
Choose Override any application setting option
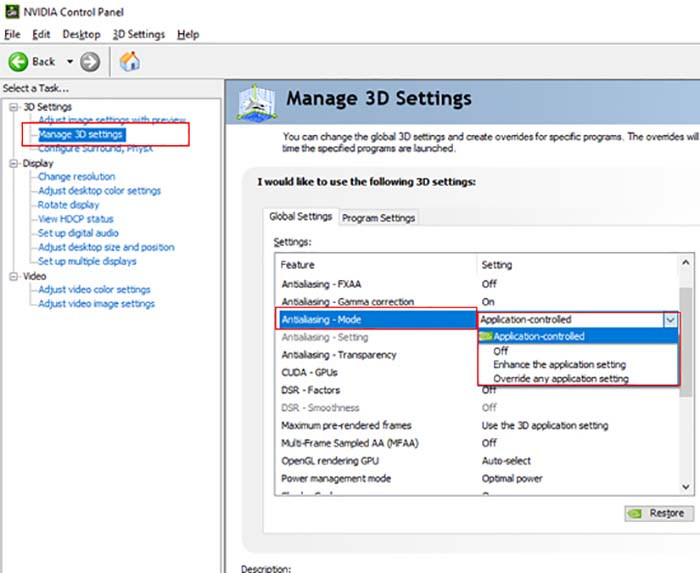click(578, 379)
